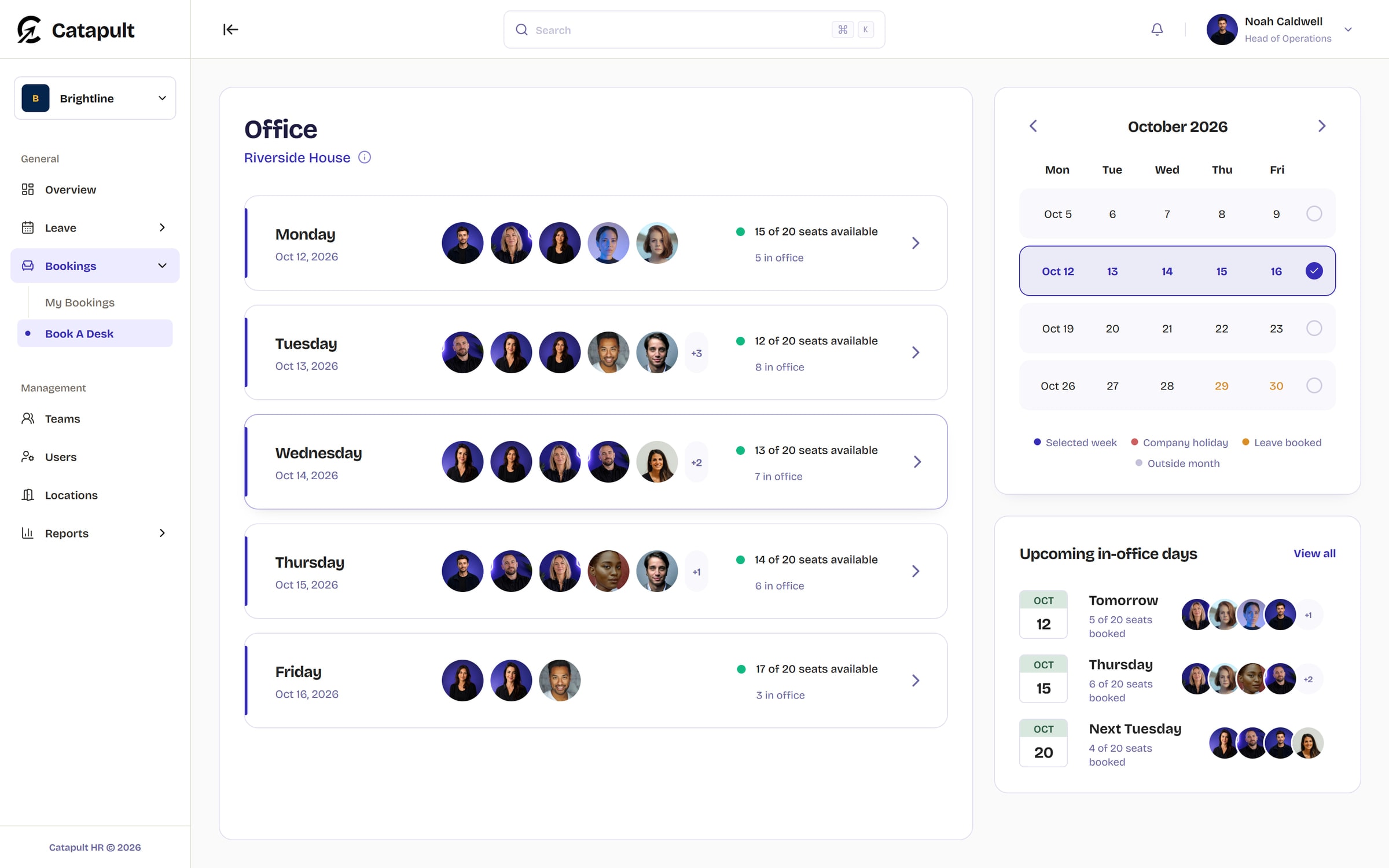Show info for Riverside House

[365, 157]
